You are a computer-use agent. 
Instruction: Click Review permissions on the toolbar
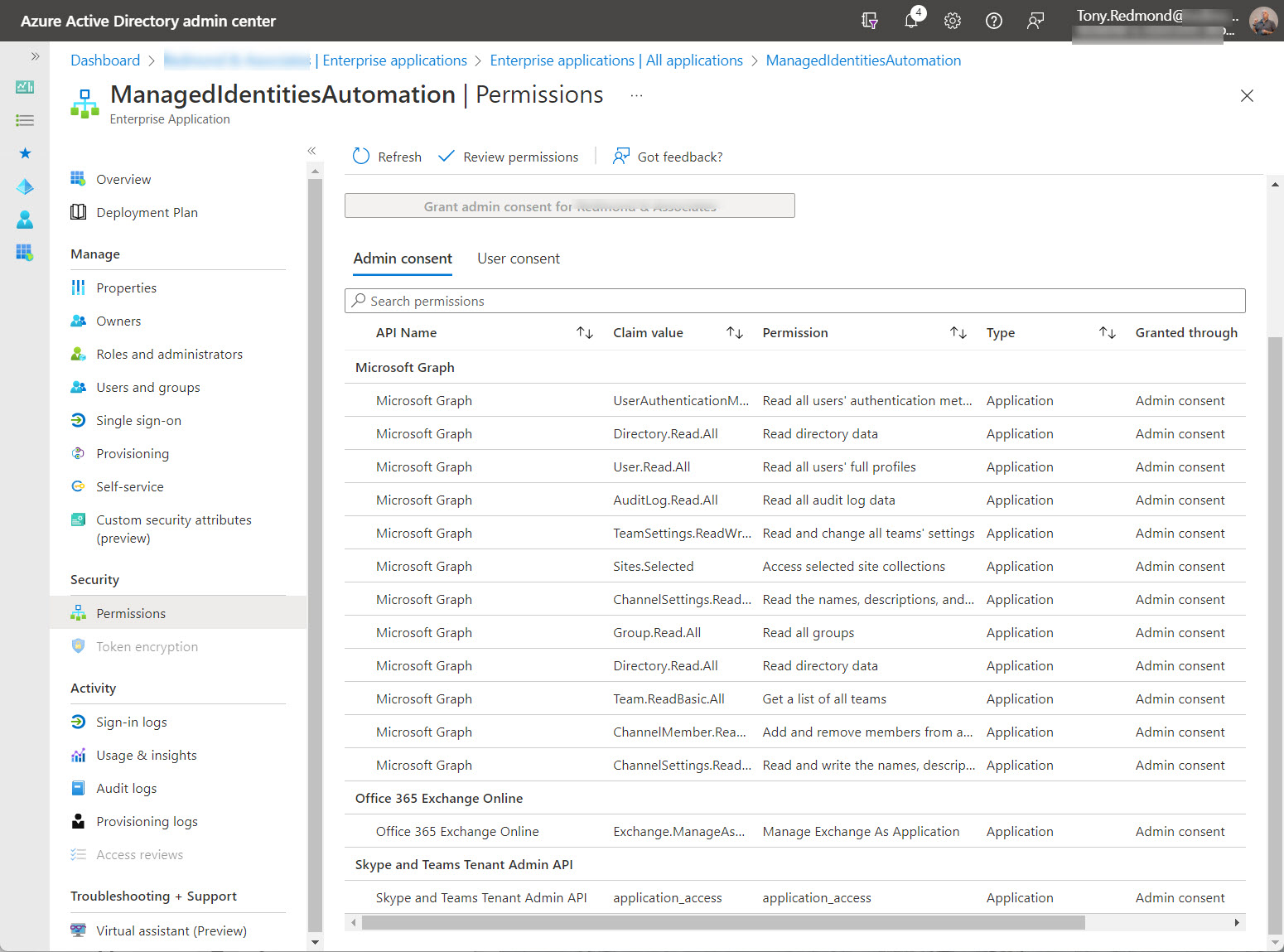click(x=508, y=156)
